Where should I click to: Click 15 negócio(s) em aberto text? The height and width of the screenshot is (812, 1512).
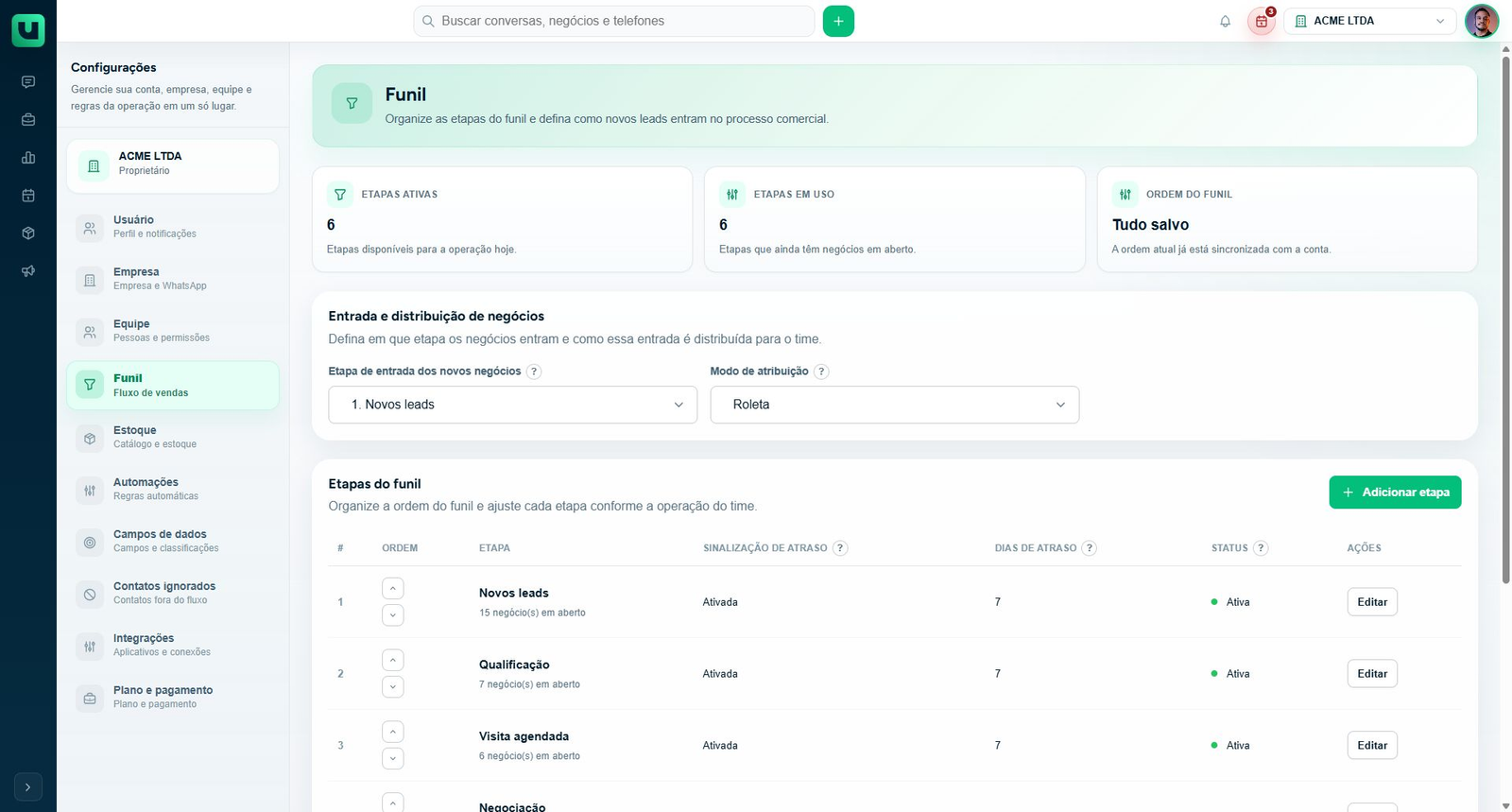[x=532, y=613]
